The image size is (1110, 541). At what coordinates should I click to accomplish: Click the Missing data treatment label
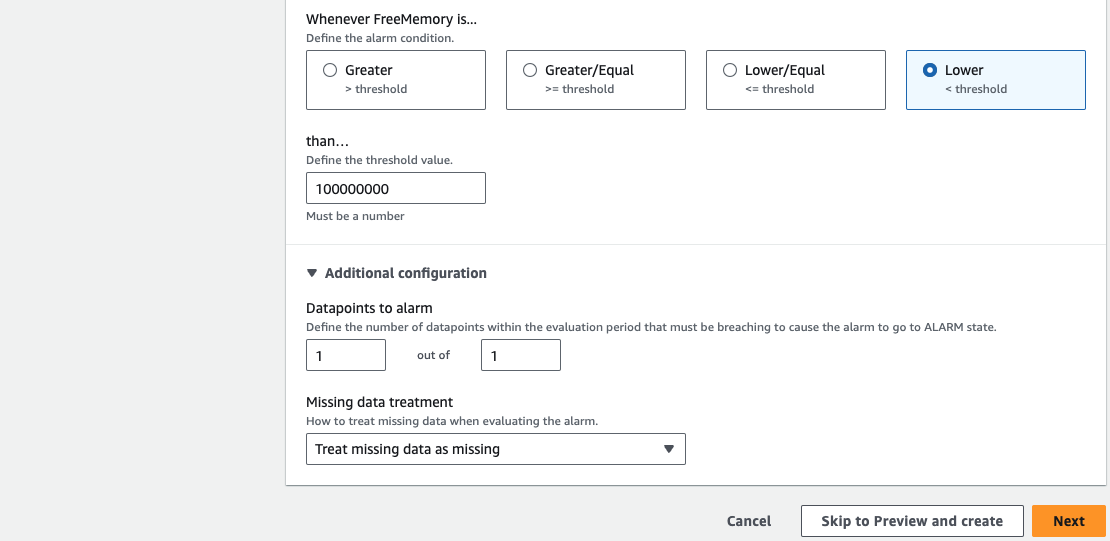tap(379, 402)
